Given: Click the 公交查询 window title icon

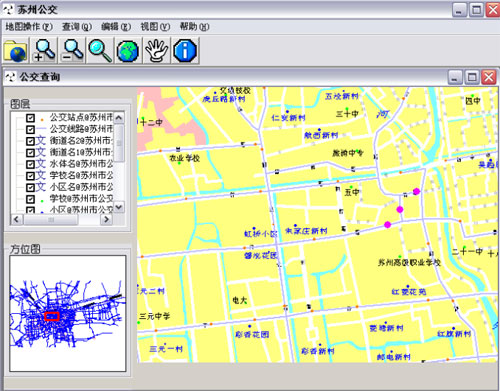Looking at the screenshot, I should pos(11,77).
